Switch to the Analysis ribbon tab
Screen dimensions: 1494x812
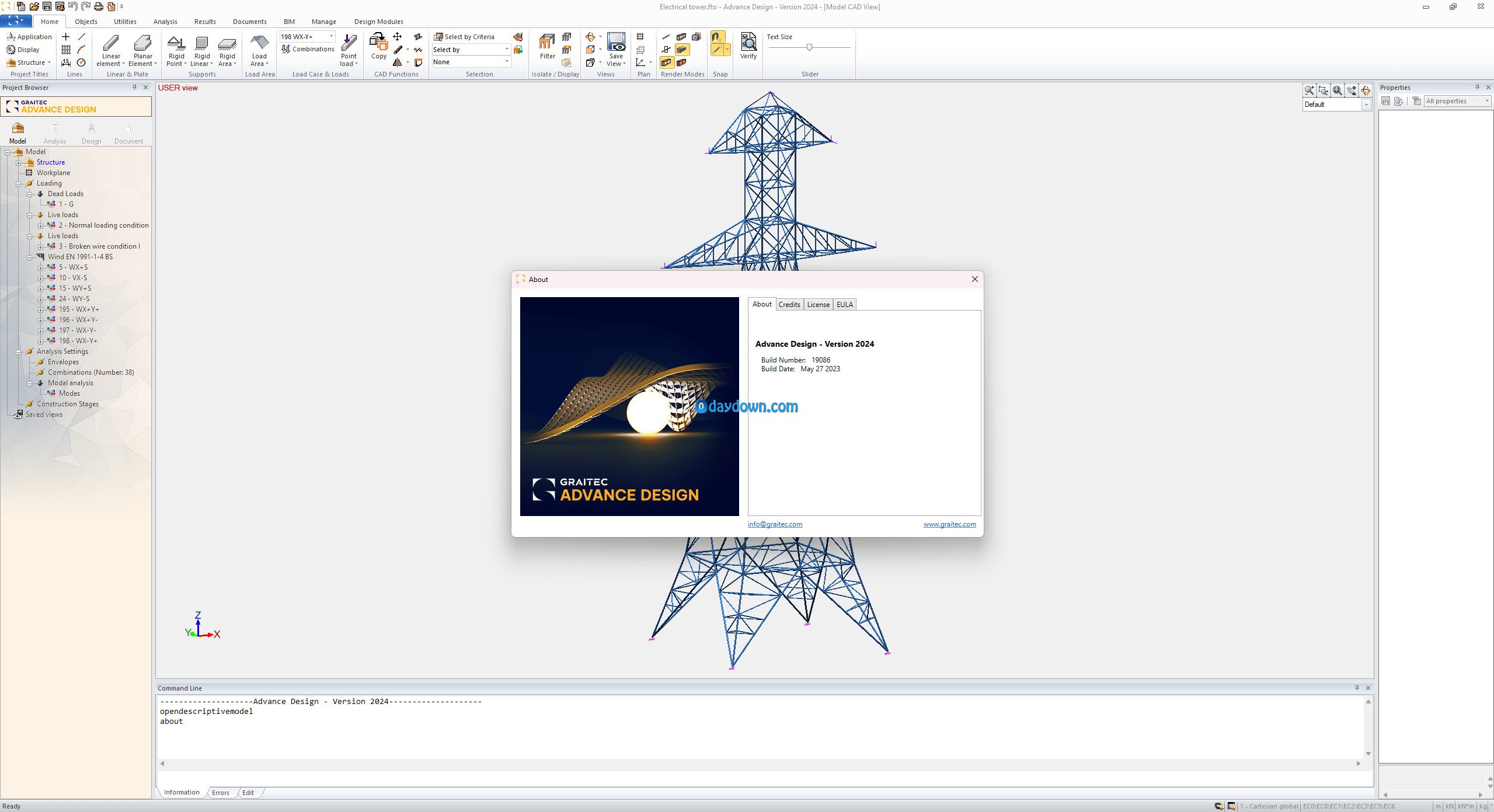point(165,22)
